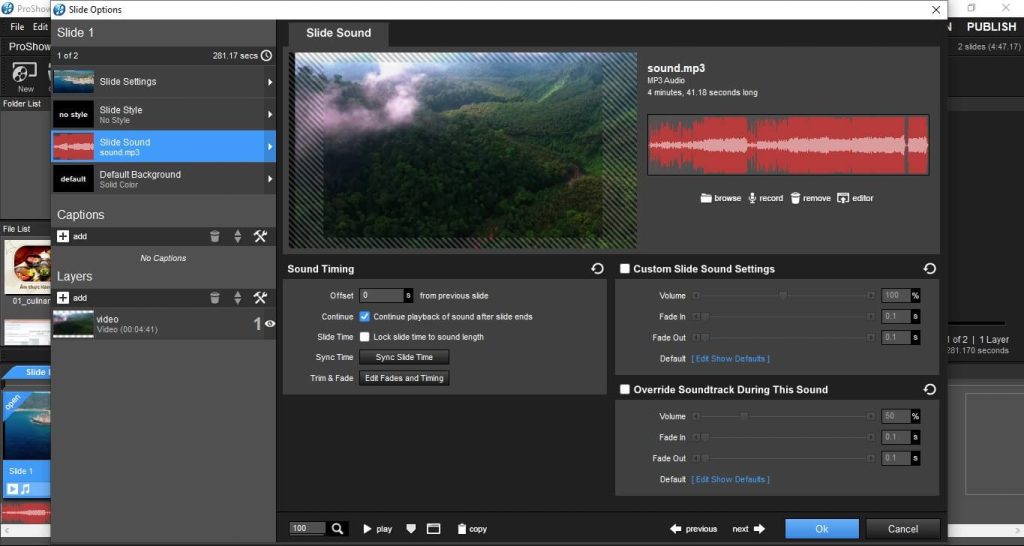Click the Captions add plus icon
Viewport: 1024px width, 546px height.
click(x=63, y=236)
